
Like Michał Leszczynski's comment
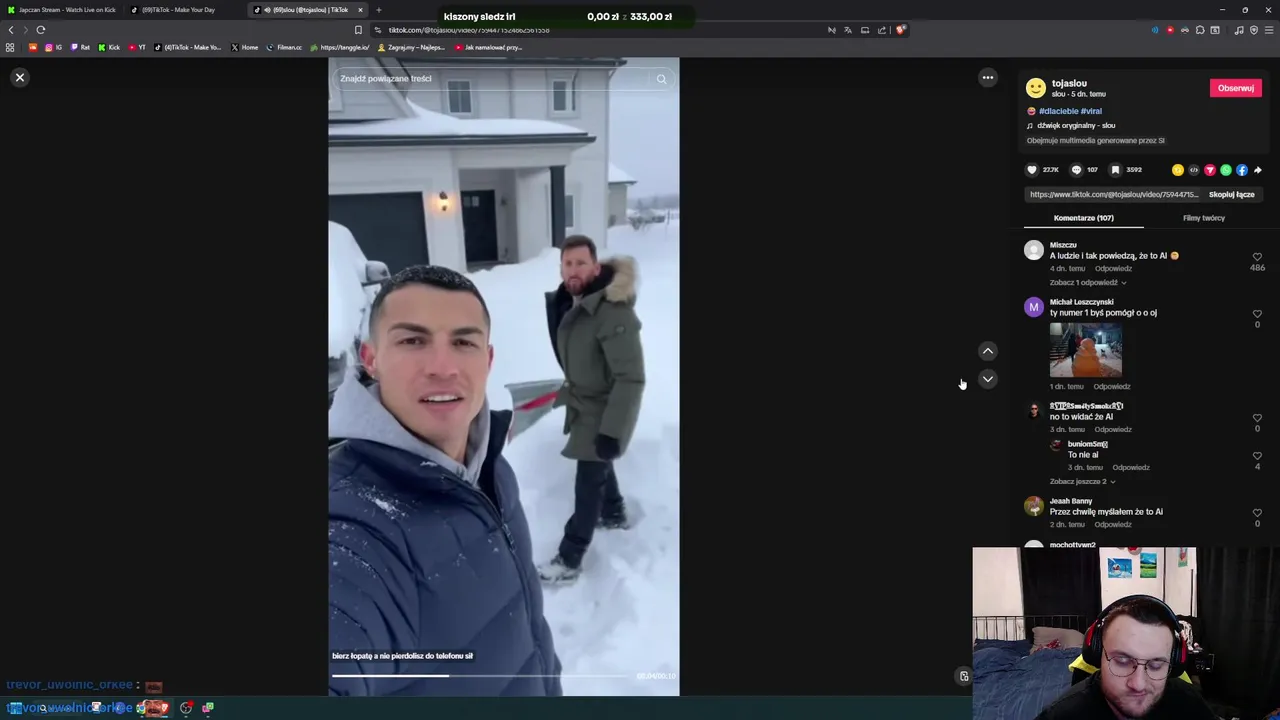coord(1257,314)
